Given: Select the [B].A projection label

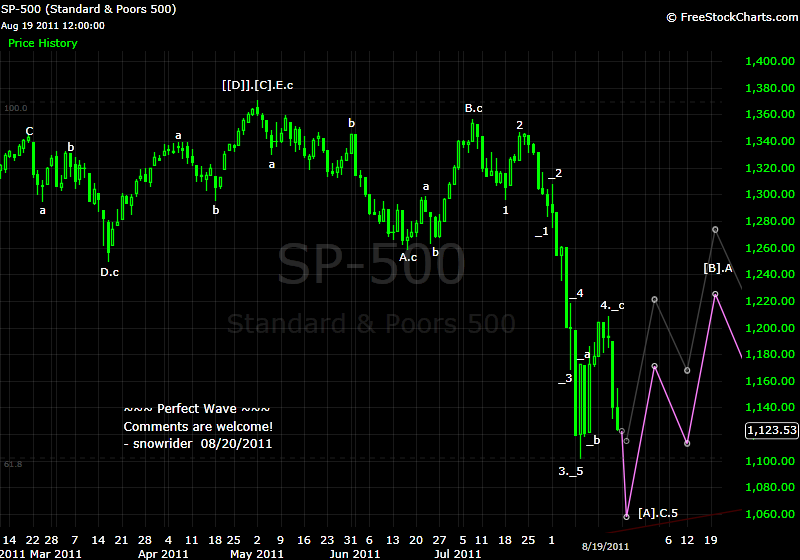Looking at the screenshot, I should 718,268.
